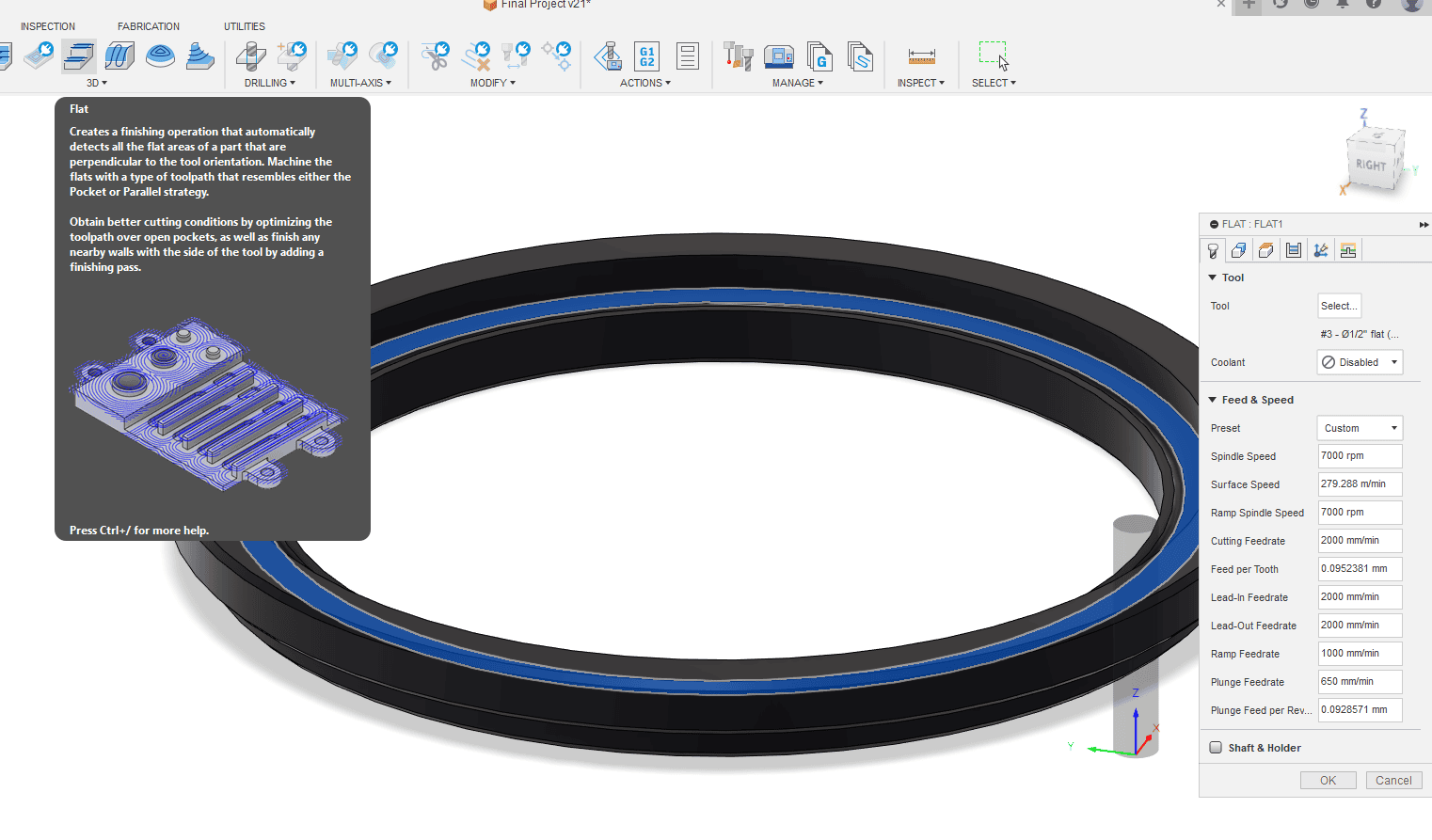Image resolution: width=1432 pixels, height=840 pixels.
Task: Click the Ramp Feedrate field
Action: tap(1360, 654)
